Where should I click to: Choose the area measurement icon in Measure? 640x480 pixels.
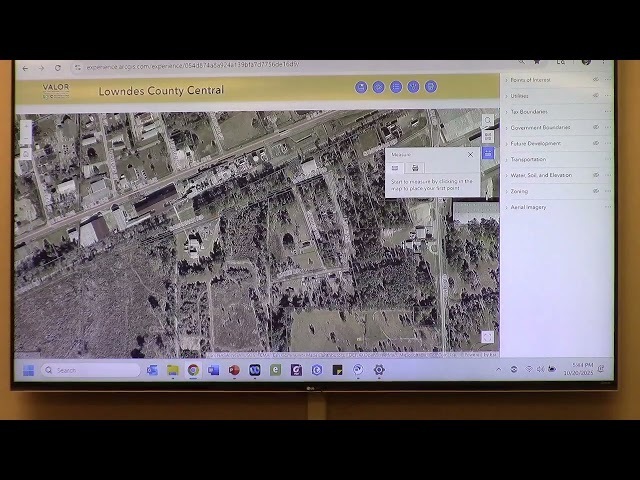pos(415,168)
